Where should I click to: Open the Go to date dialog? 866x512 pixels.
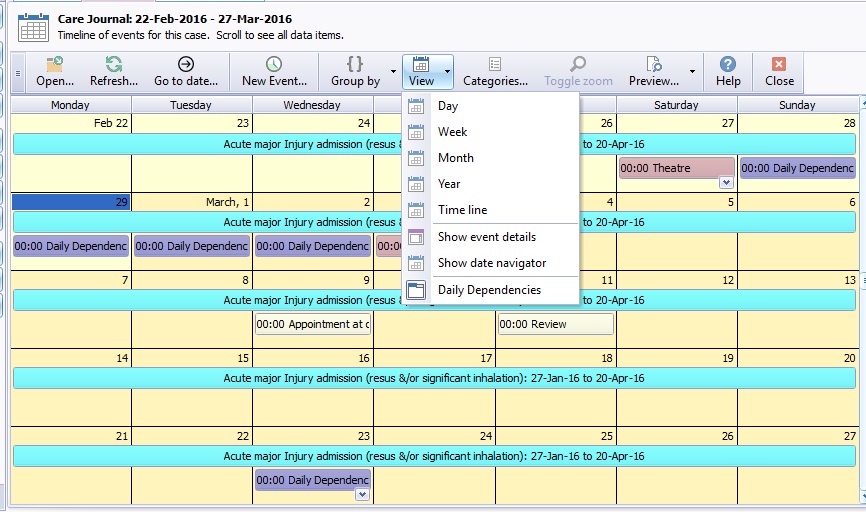186,72
